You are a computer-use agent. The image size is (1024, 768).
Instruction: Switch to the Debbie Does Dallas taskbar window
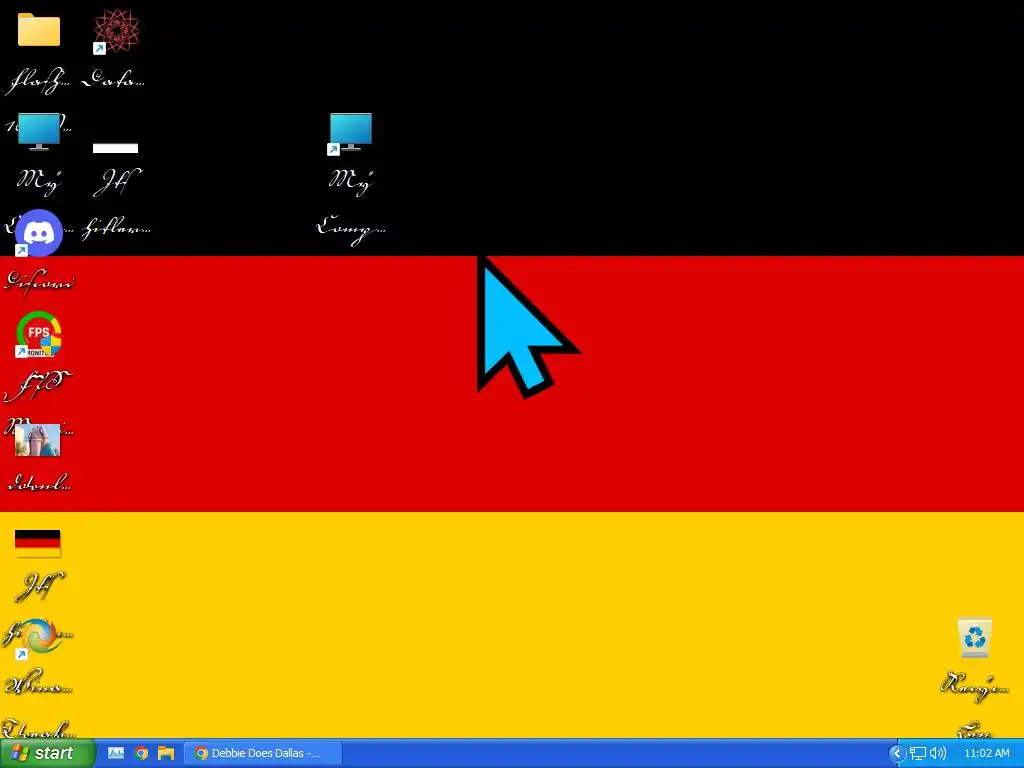pyautogui.click(x=263, y=754)
